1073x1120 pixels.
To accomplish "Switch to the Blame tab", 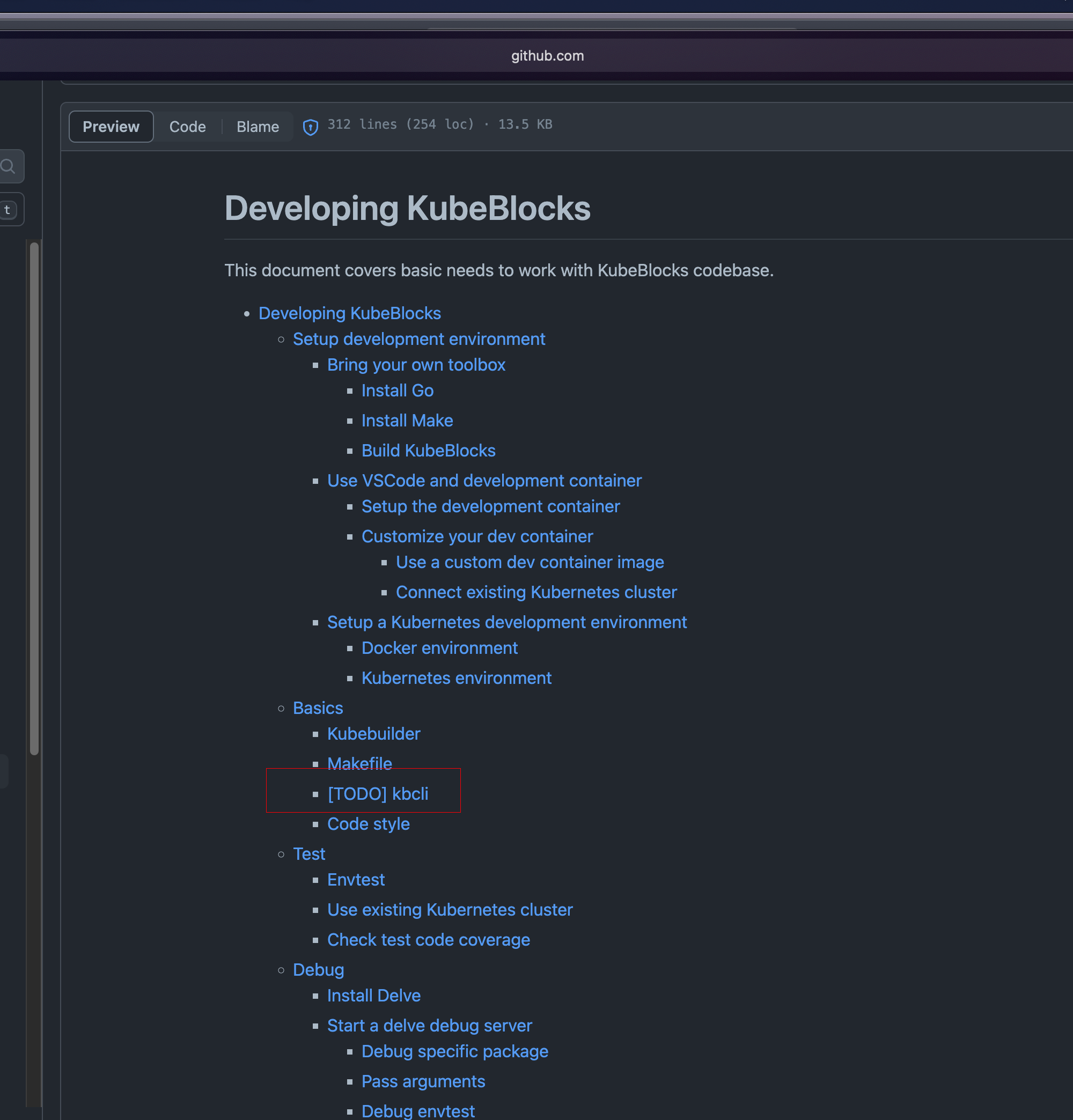I will [257, 126].
